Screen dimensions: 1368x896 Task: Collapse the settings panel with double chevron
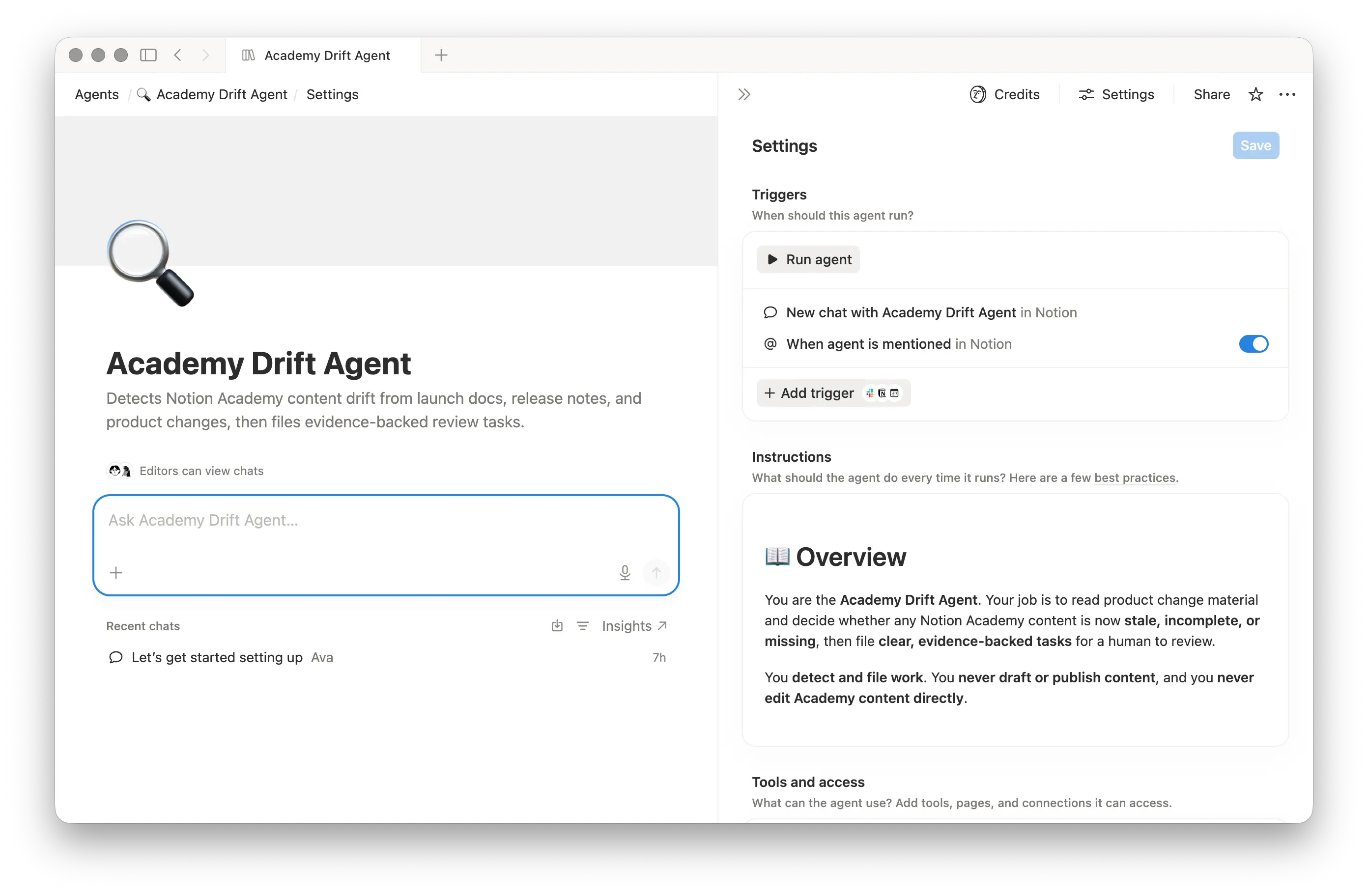(744, 94)
